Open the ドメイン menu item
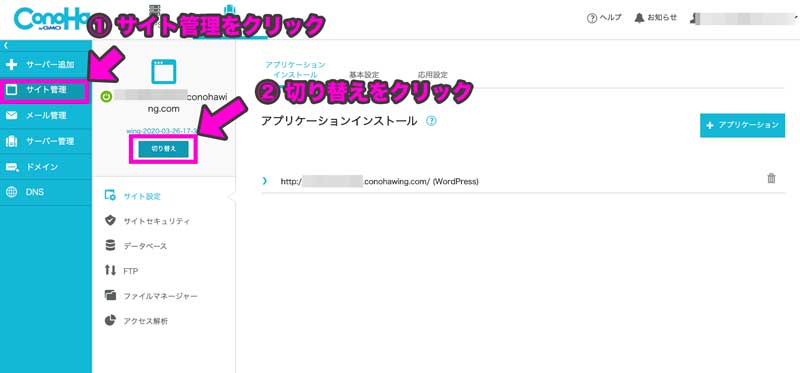Viewport: 800px width, 373px height. (46, 167)
